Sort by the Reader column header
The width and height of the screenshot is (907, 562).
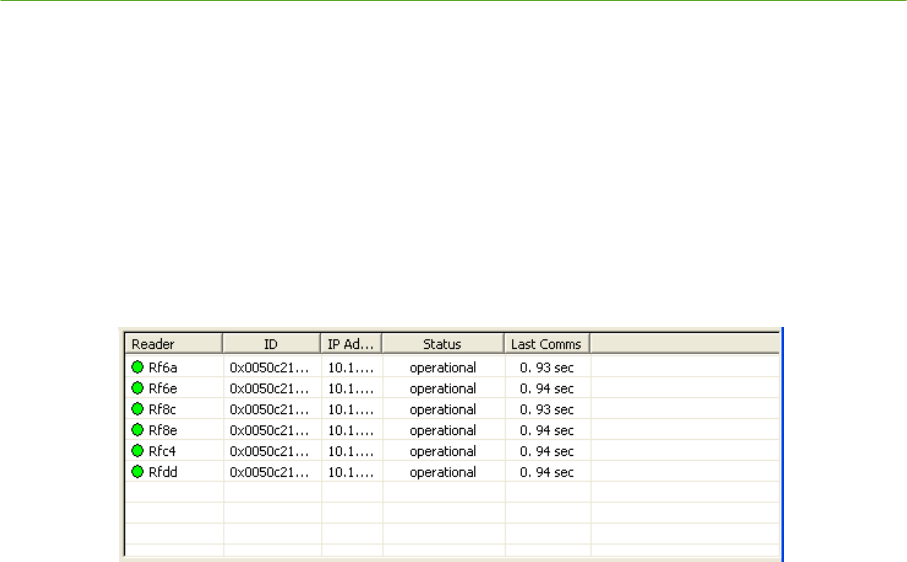click(x=174, y=343)
